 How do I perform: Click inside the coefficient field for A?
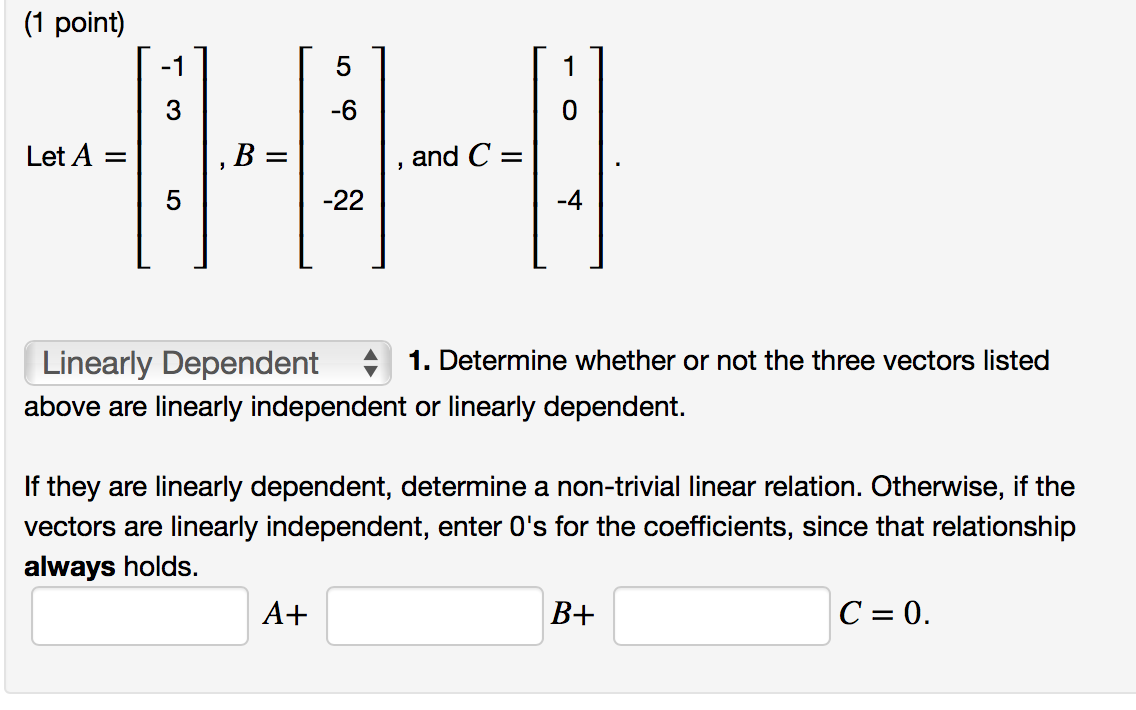click(139, 616)
